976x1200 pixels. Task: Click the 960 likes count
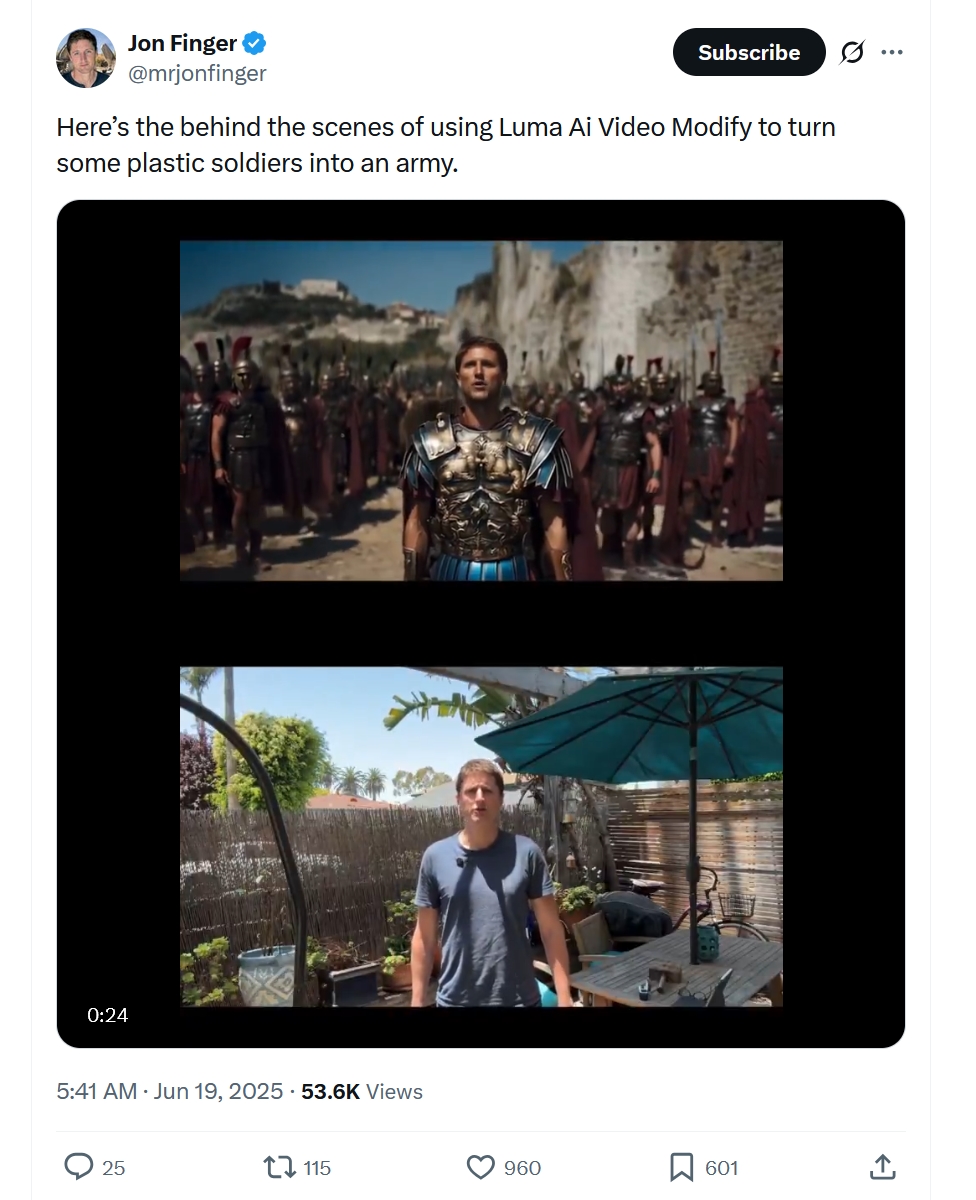click(x=523, y=1168)
